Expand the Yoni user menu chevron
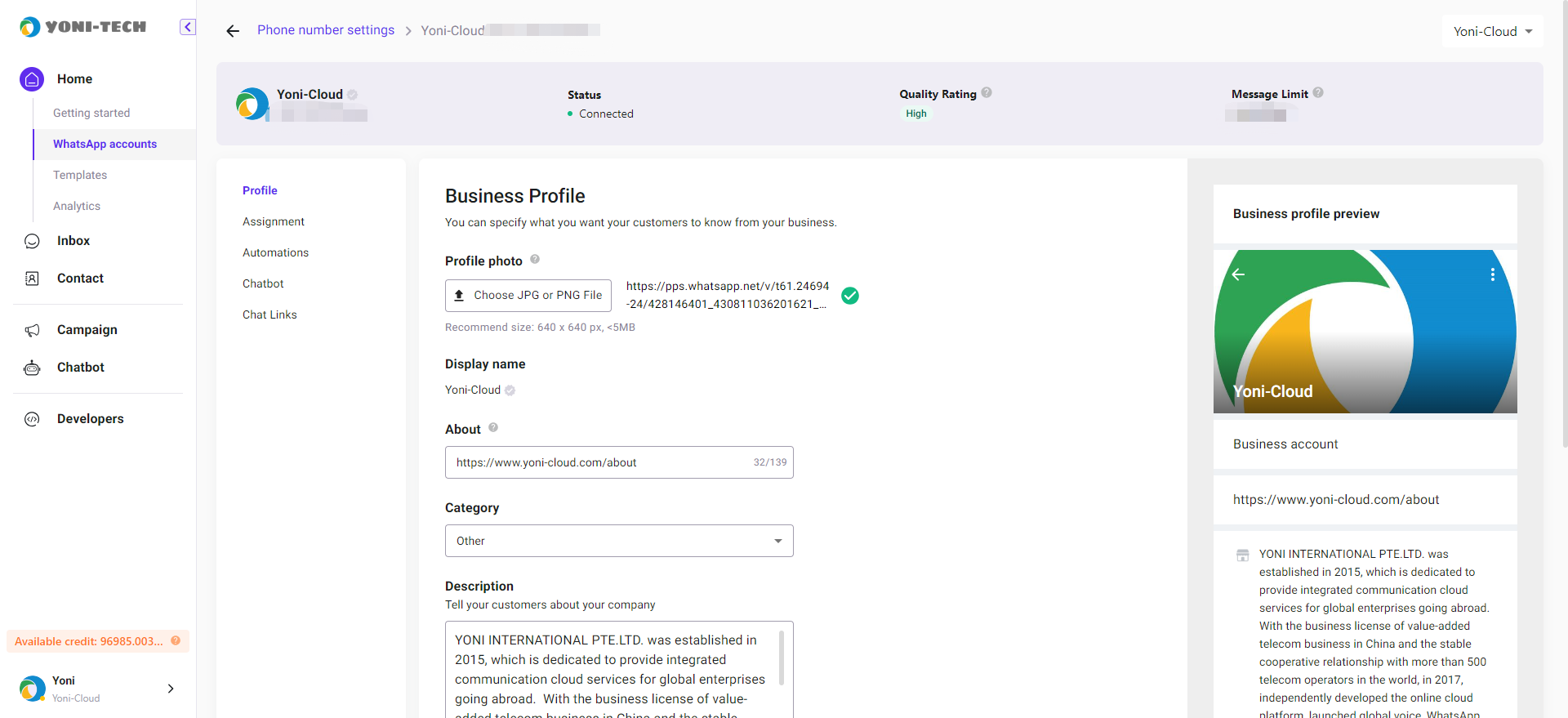The image size is (1568, 718). [171, 689]
